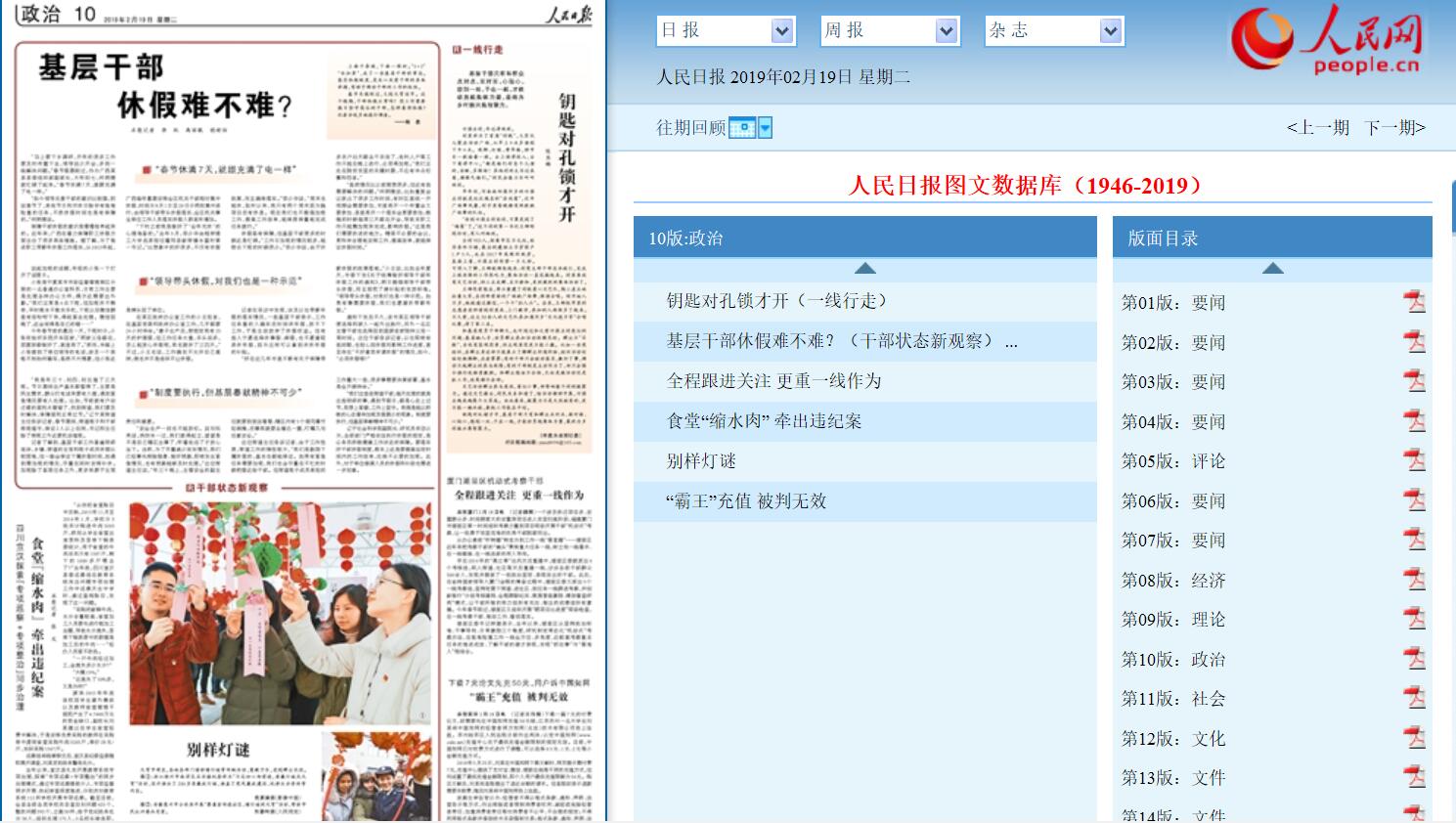Select 第09版：理论 in page directory
The height and width of the screenshot is (823, 1456).
pyautogui.click(x=1172, y=620)
